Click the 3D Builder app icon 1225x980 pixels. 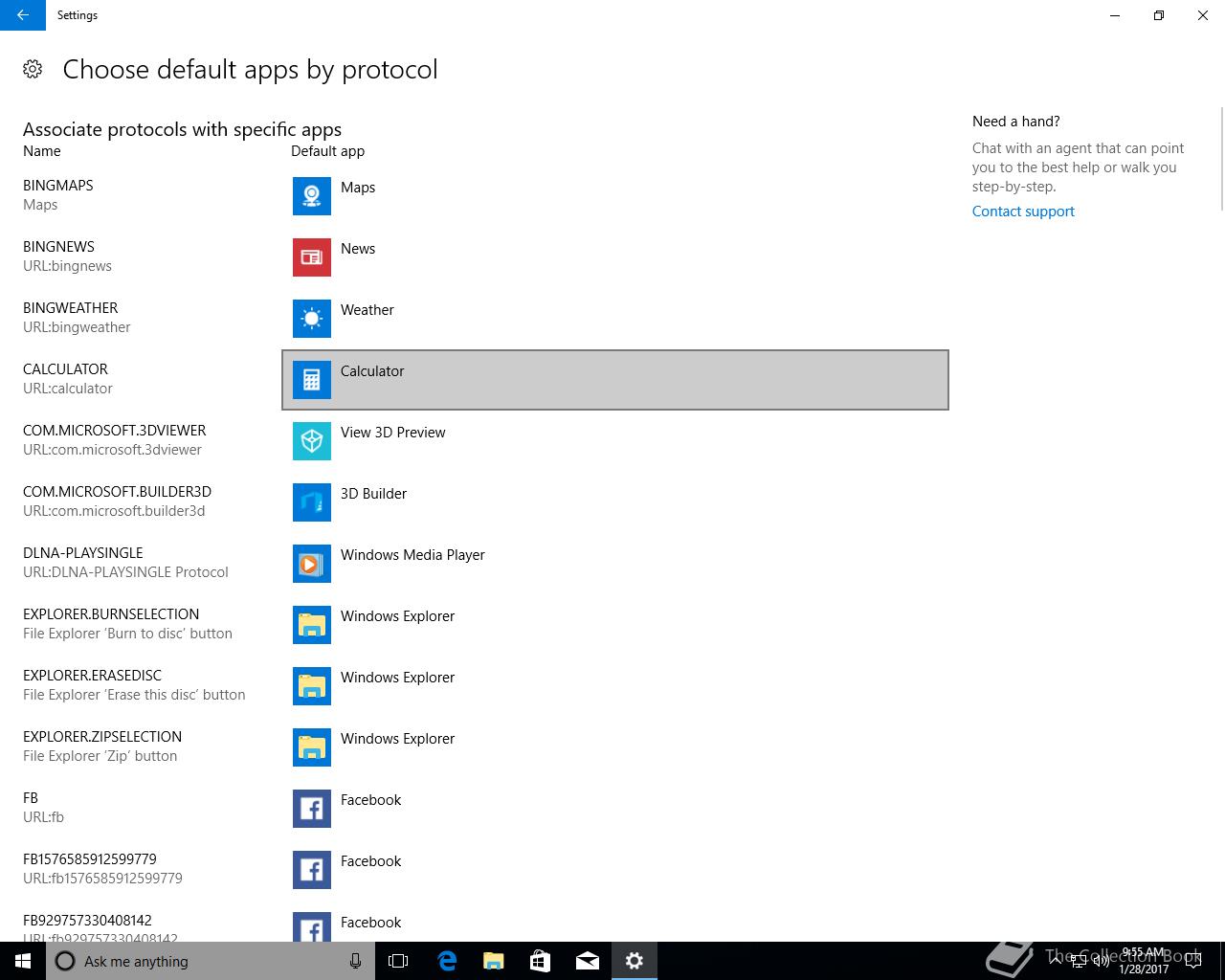tap(312, 502)
